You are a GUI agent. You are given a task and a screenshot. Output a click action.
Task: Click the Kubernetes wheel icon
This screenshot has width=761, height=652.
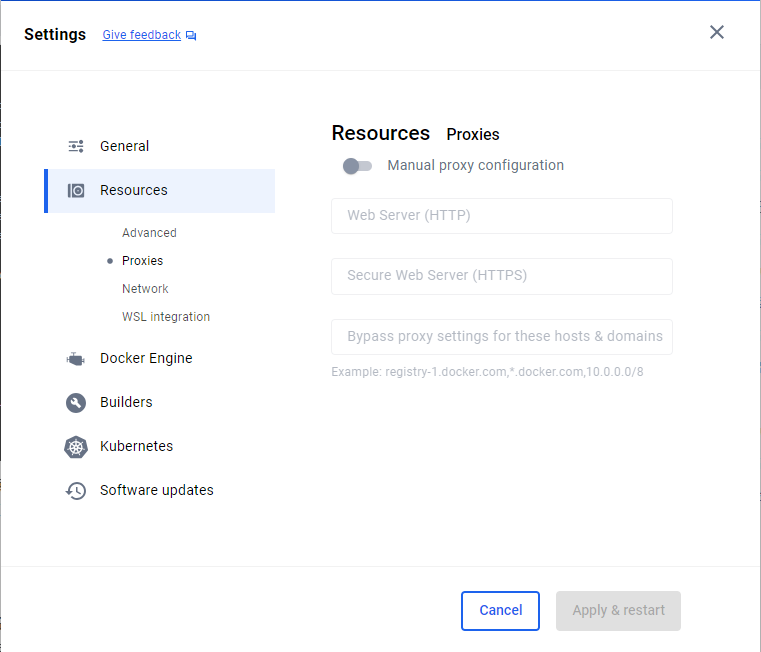76,447
